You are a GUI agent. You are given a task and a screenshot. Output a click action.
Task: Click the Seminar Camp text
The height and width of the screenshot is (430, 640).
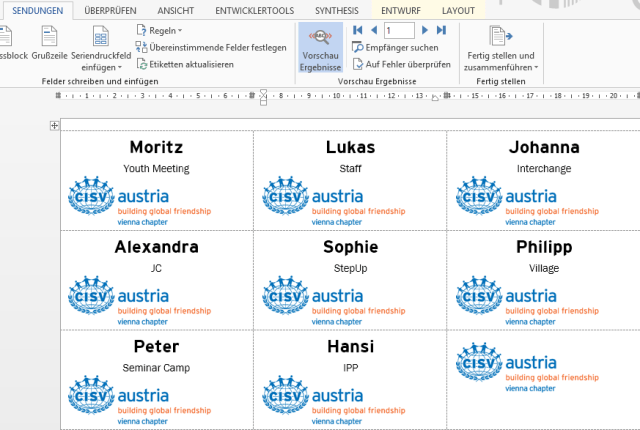pyautogui.click(x=156, y=368)
